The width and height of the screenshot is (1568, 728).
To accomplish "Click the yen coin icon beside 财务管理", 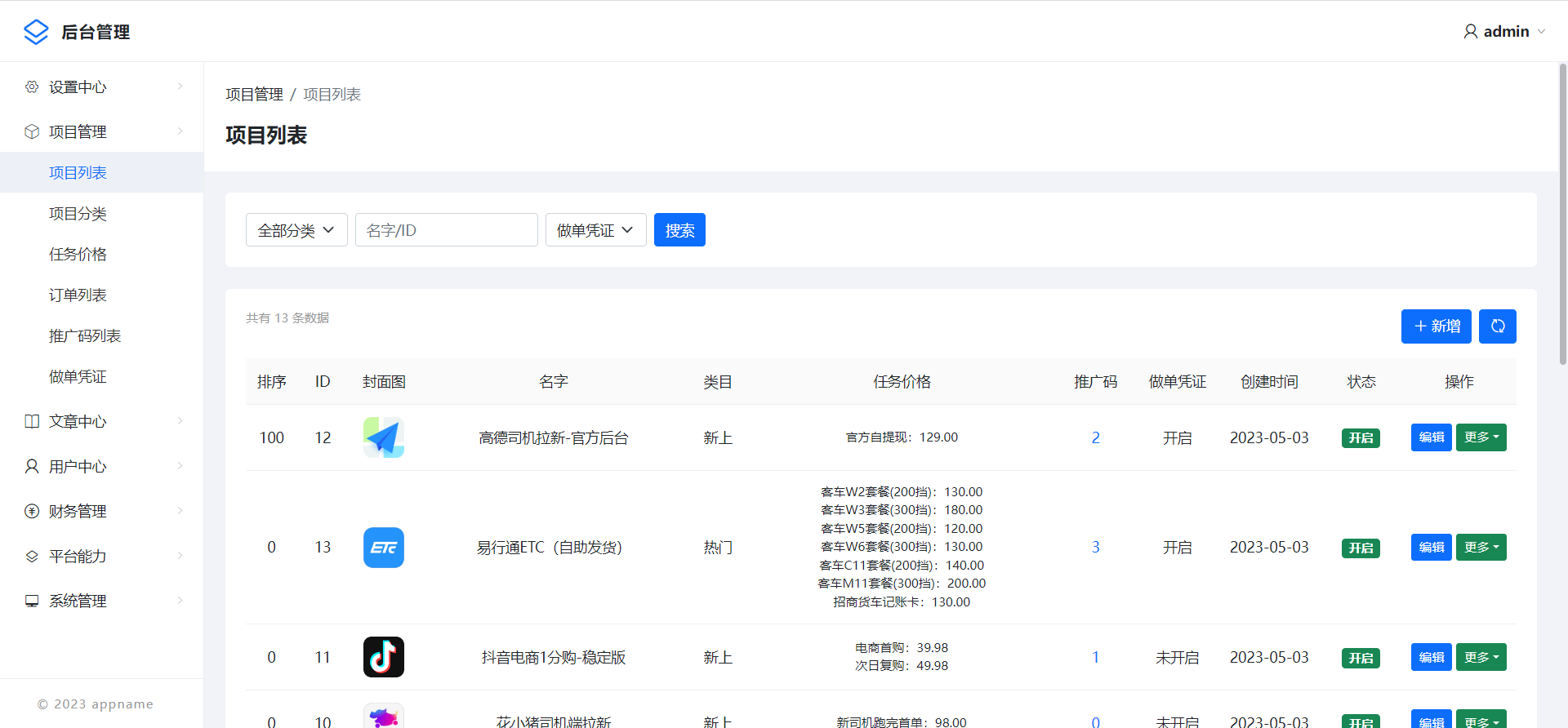I will [x=32, y=511].
